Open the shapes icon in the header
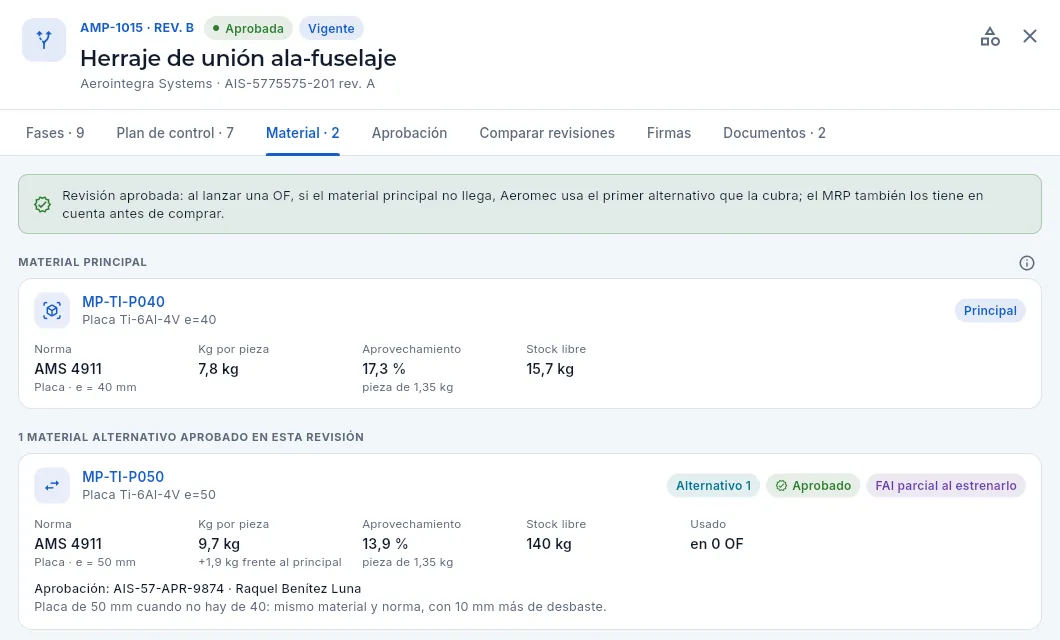1060x640 pixels. tap(990, 36)
